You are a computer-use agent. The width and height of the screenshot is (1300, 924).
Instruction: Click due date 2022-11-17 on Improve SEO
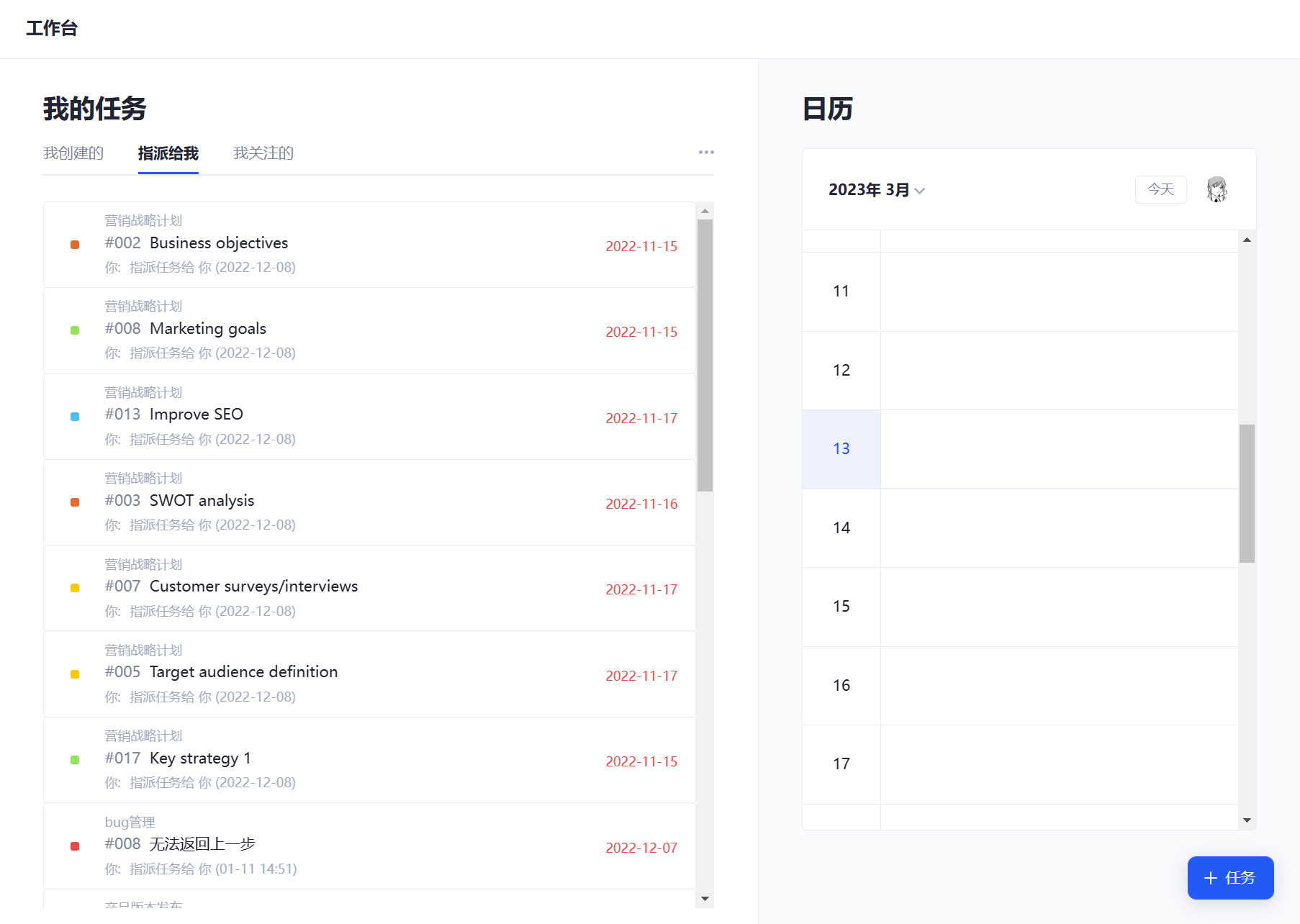click(641, 418)
